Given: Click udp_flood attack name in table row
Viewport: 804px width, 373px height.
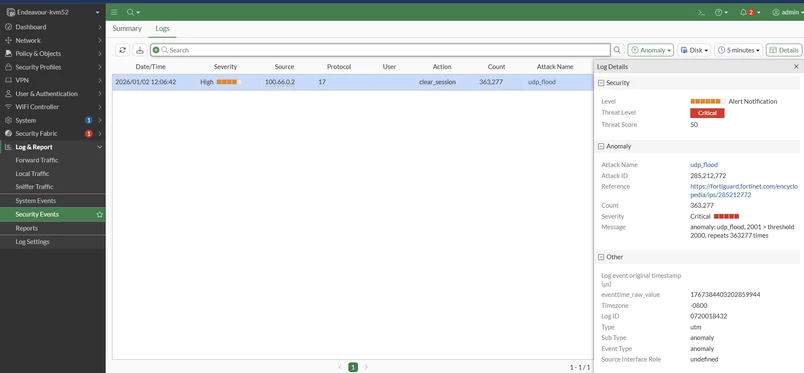Looking at the screenshot, I should pos(542,82).
